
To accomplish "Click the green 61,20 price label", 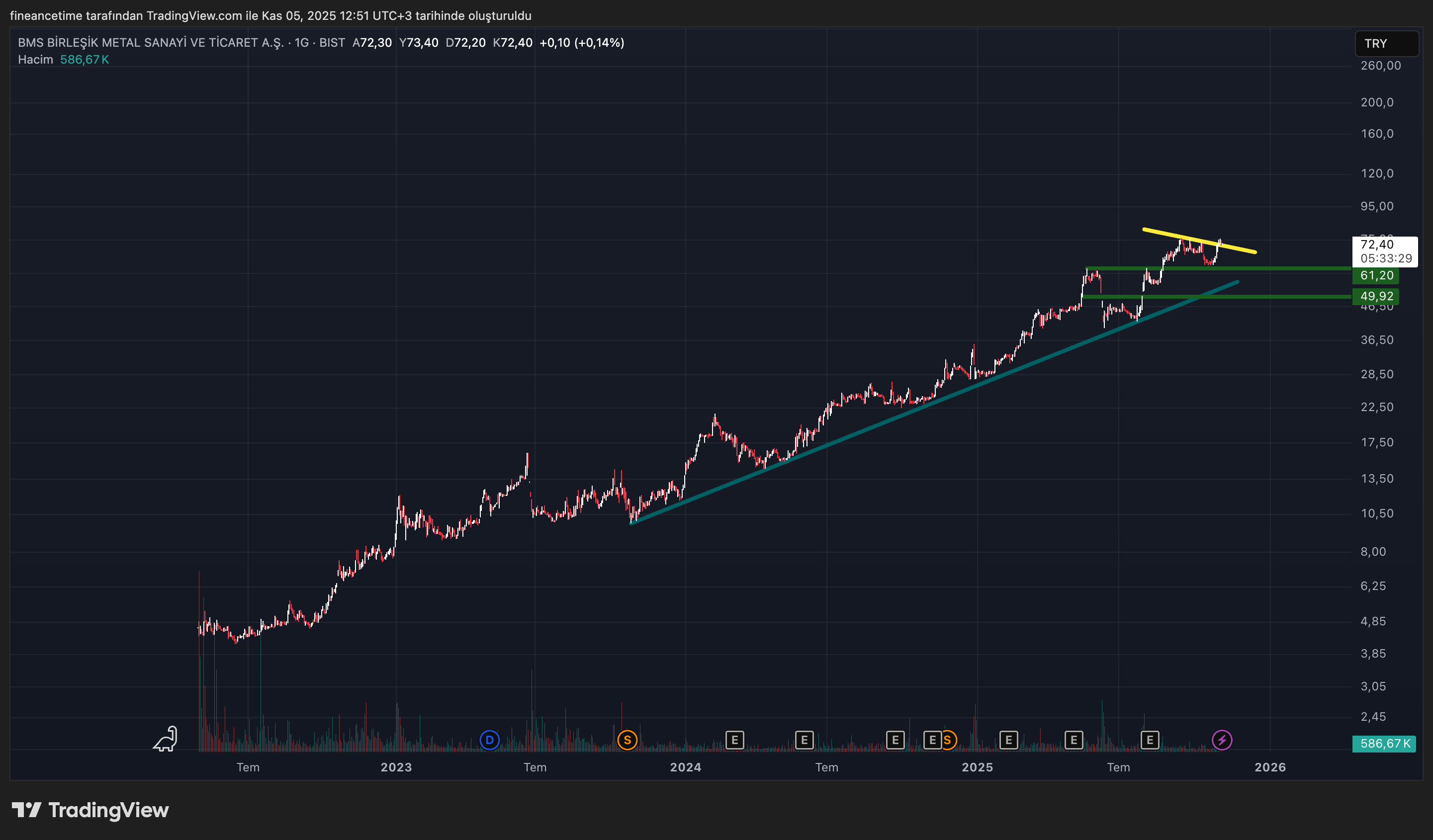I will tap(1375, 276).
